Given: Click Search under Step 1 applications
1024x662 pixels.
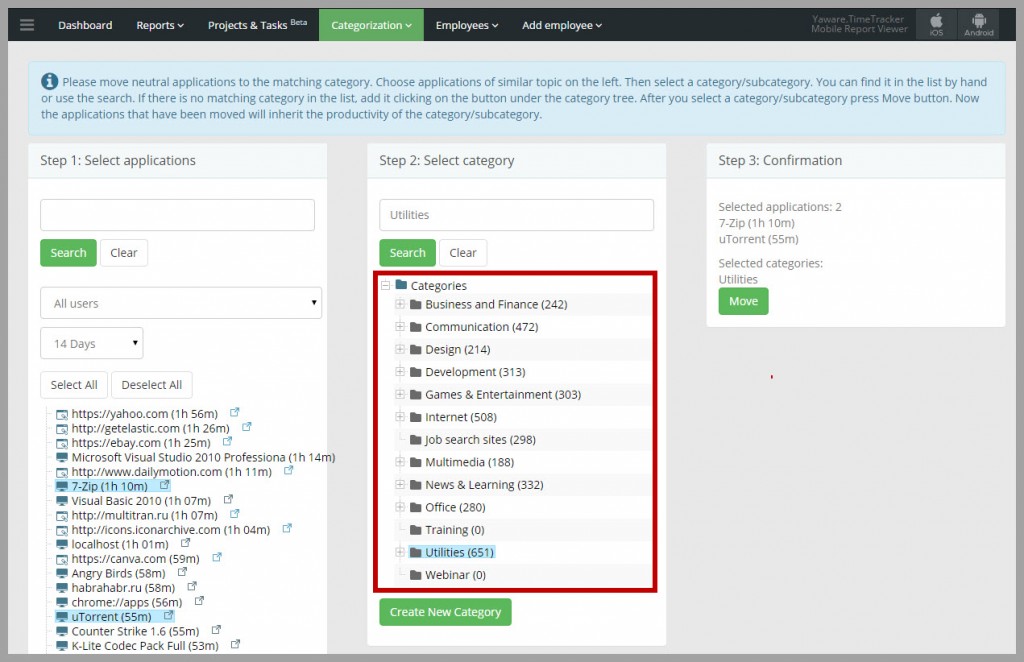Looking at the screenshot, I should pos(68,253).
